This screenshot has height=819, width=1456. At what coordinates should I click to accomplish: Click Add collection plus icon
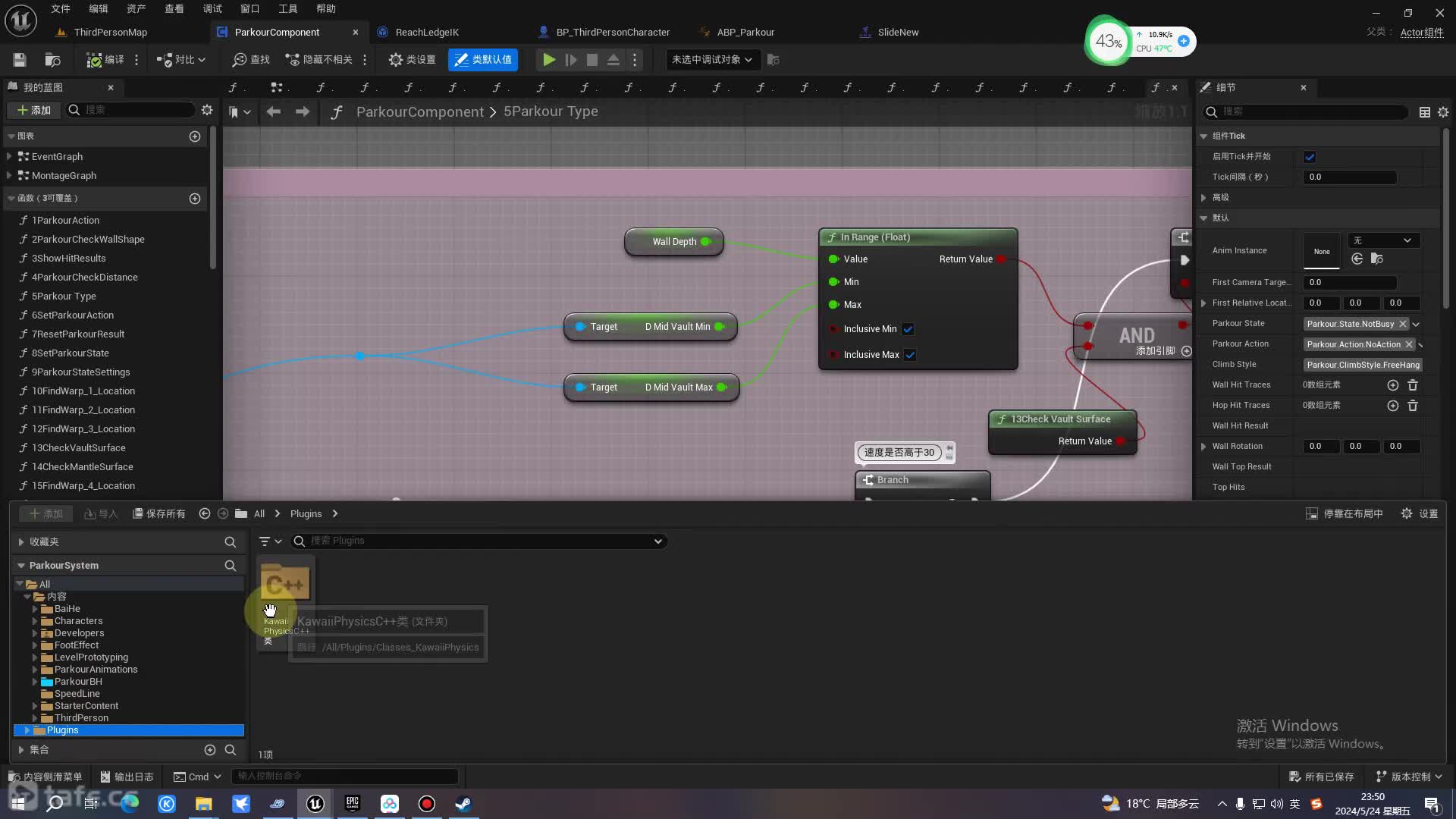tap(210, 749)
